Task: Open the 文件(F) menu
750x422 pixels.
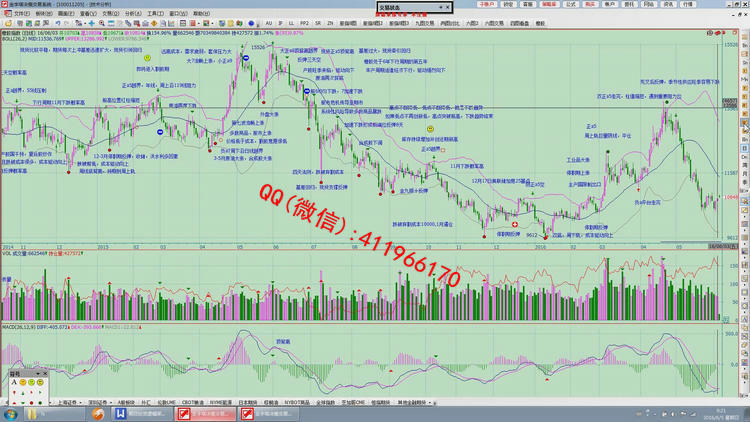Action: pyautogui.click(x=22, y=13)
